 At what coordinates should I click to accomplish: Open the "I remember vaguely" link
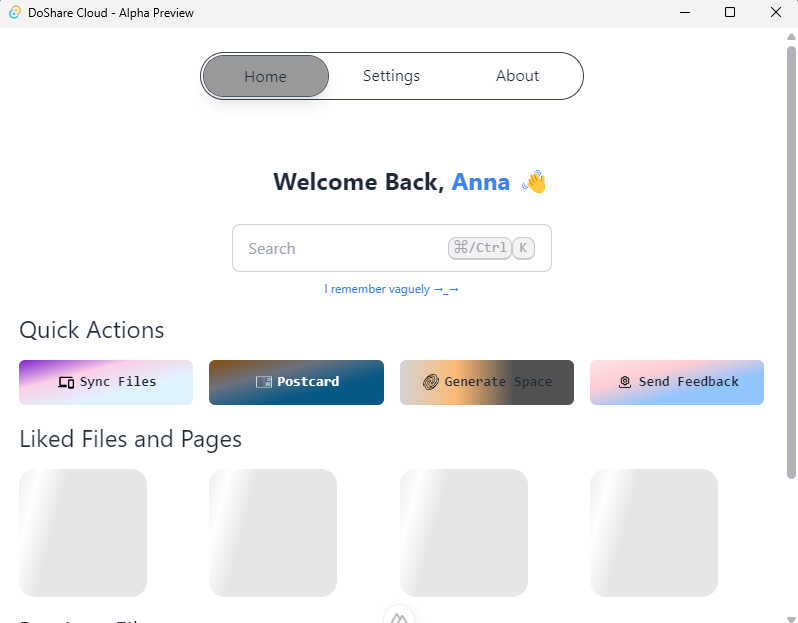coord(391,289)
